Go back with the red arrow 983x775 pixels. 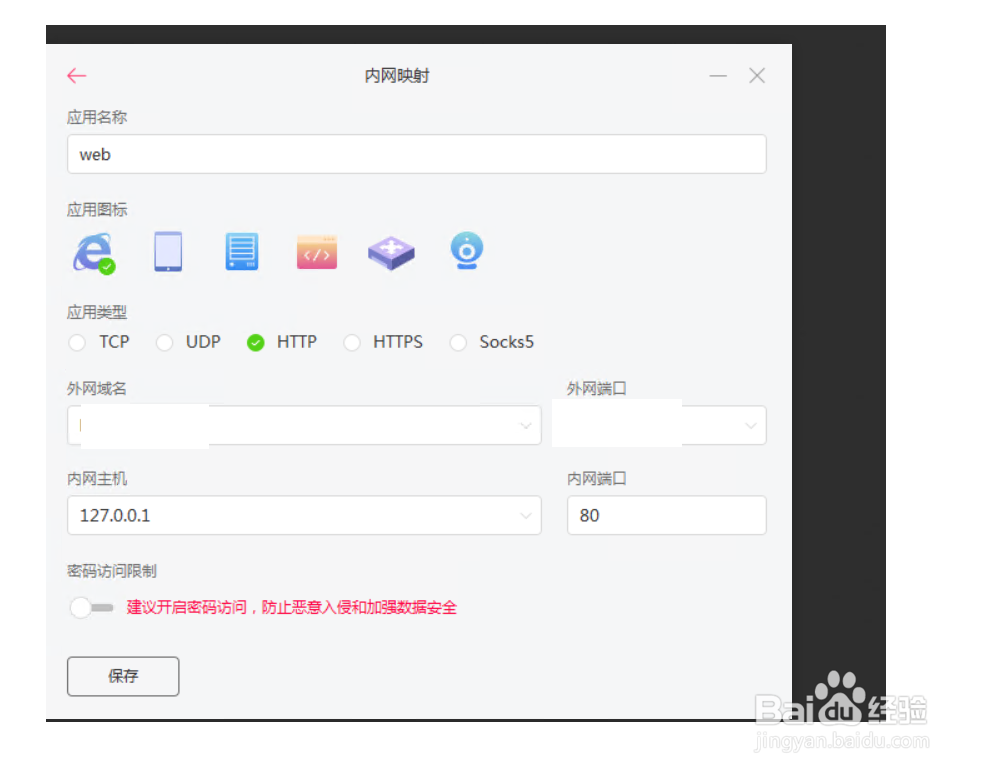[x=76, y=76]
